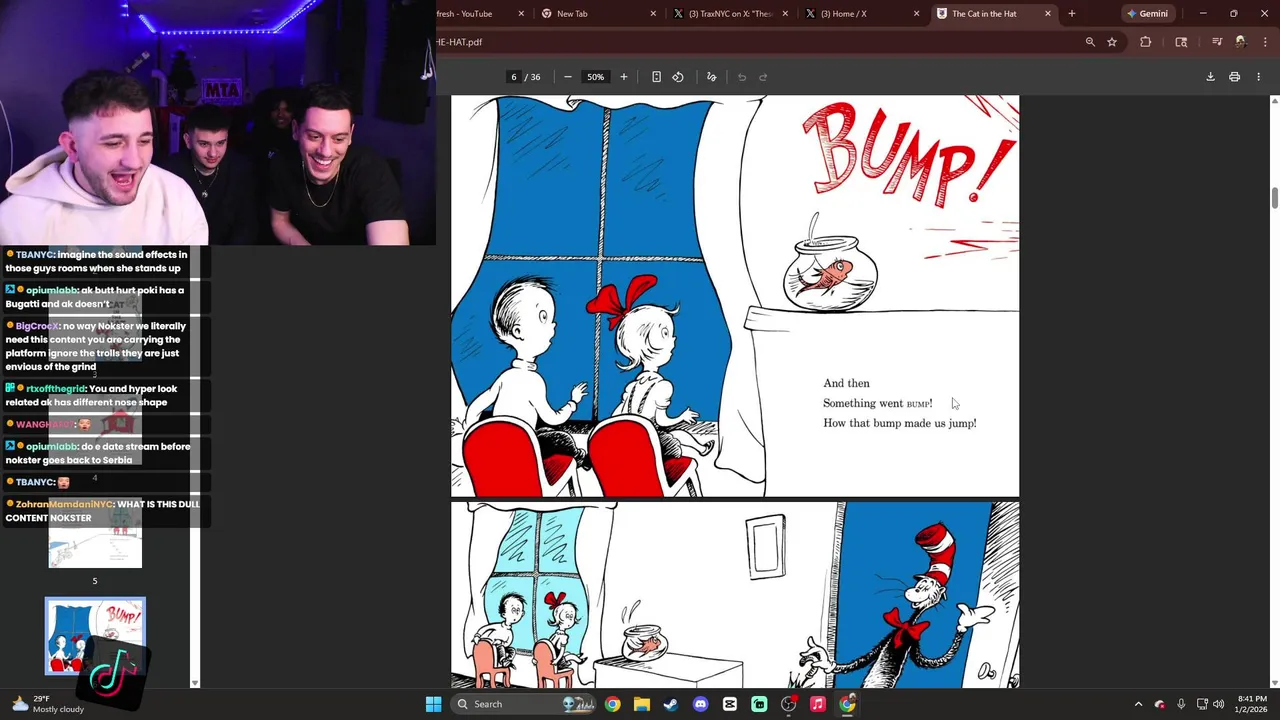Viewport: 1280px width, 720px height.
Task: Switch to the Home / X tab
Action: 863,14
